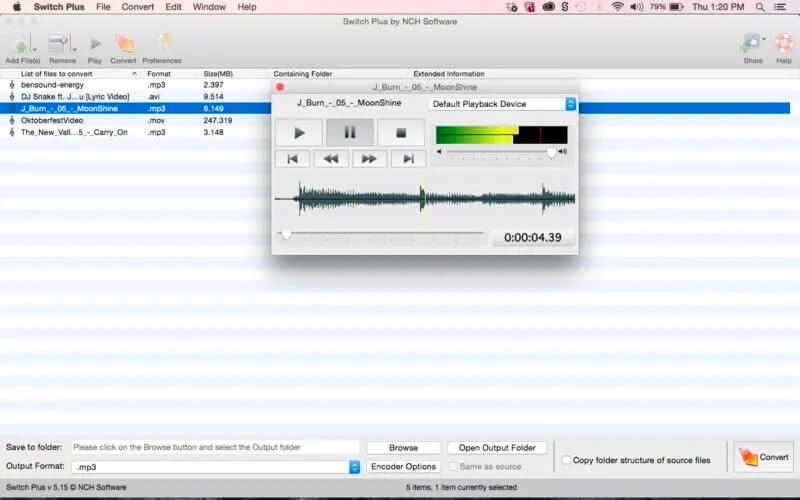Click the Share toolbar icon
800x500 pixels.
752,44
